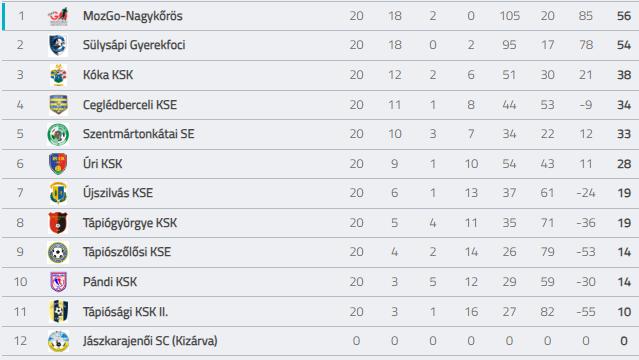The height and width of the screenshot is (360, 639).
Task: Click the Újszilvás KSE team crest
Action: pyautogui.click(x=58, y=193)
